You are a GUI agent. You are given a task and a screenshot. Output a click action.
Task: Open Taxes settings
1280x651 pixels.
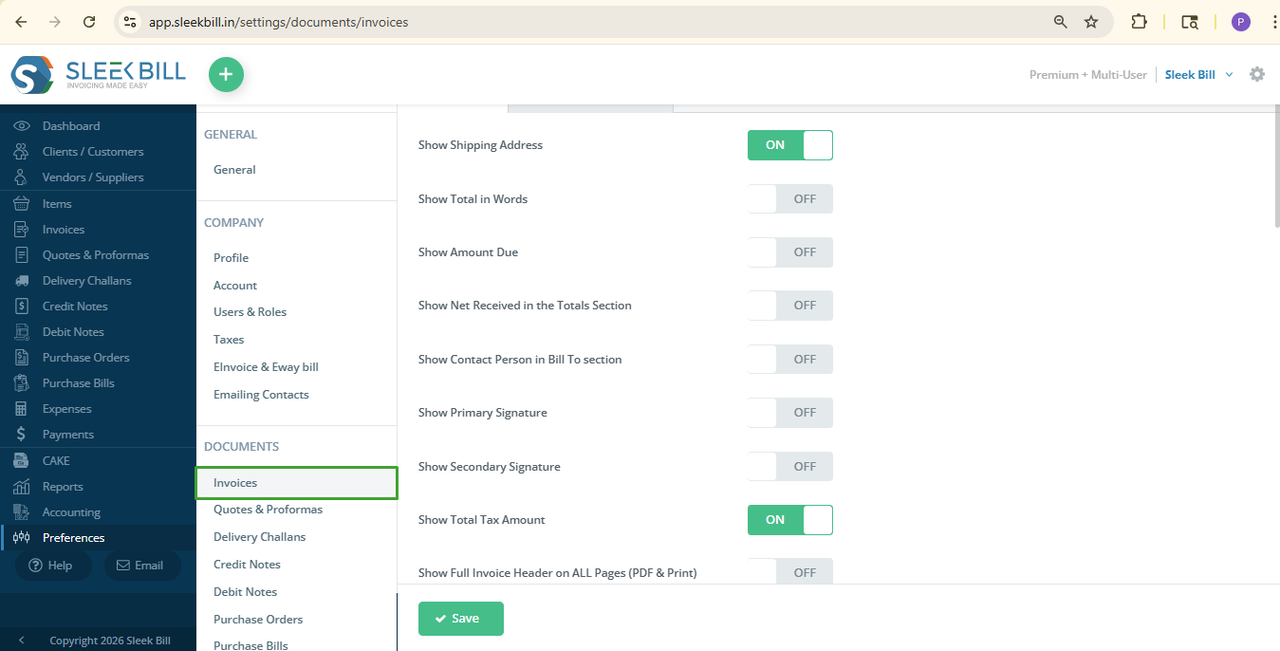pyautogui.click(x=229, y=340)
